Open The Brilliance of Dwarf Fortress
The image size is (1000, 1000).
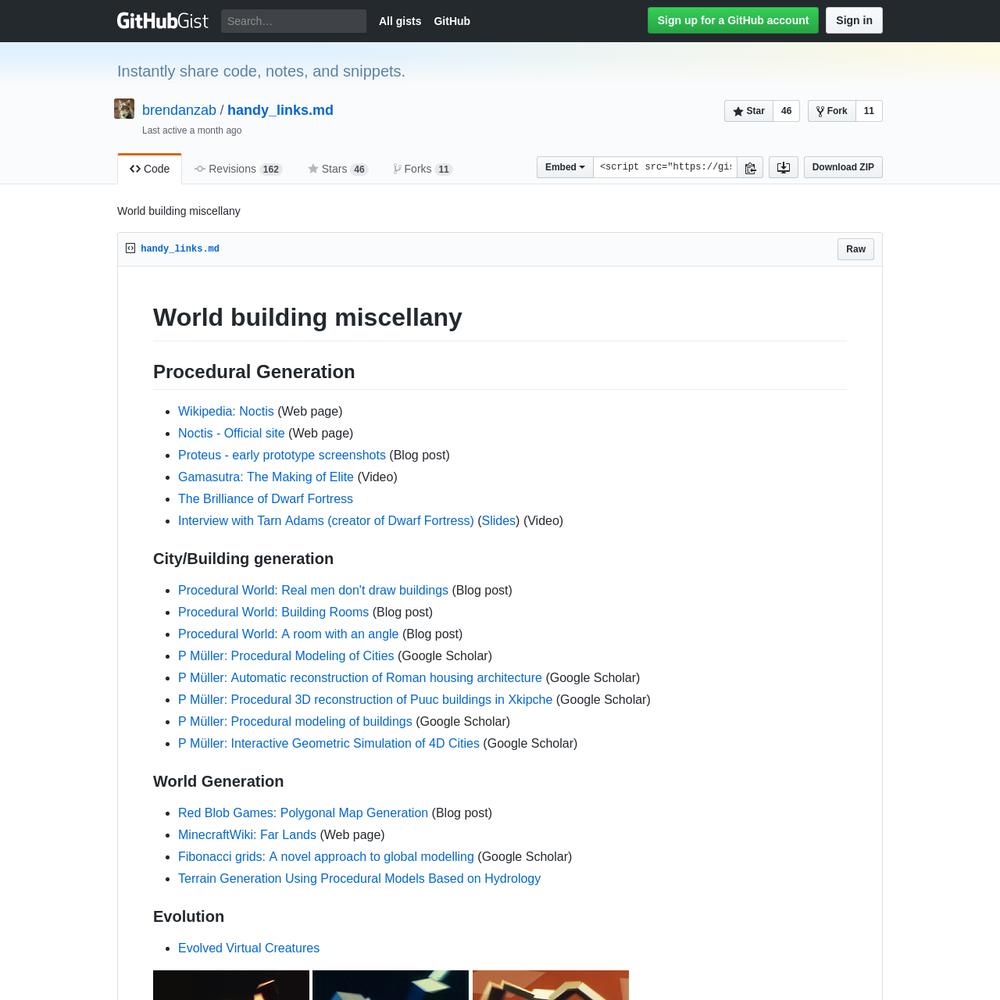pos(265,499)
